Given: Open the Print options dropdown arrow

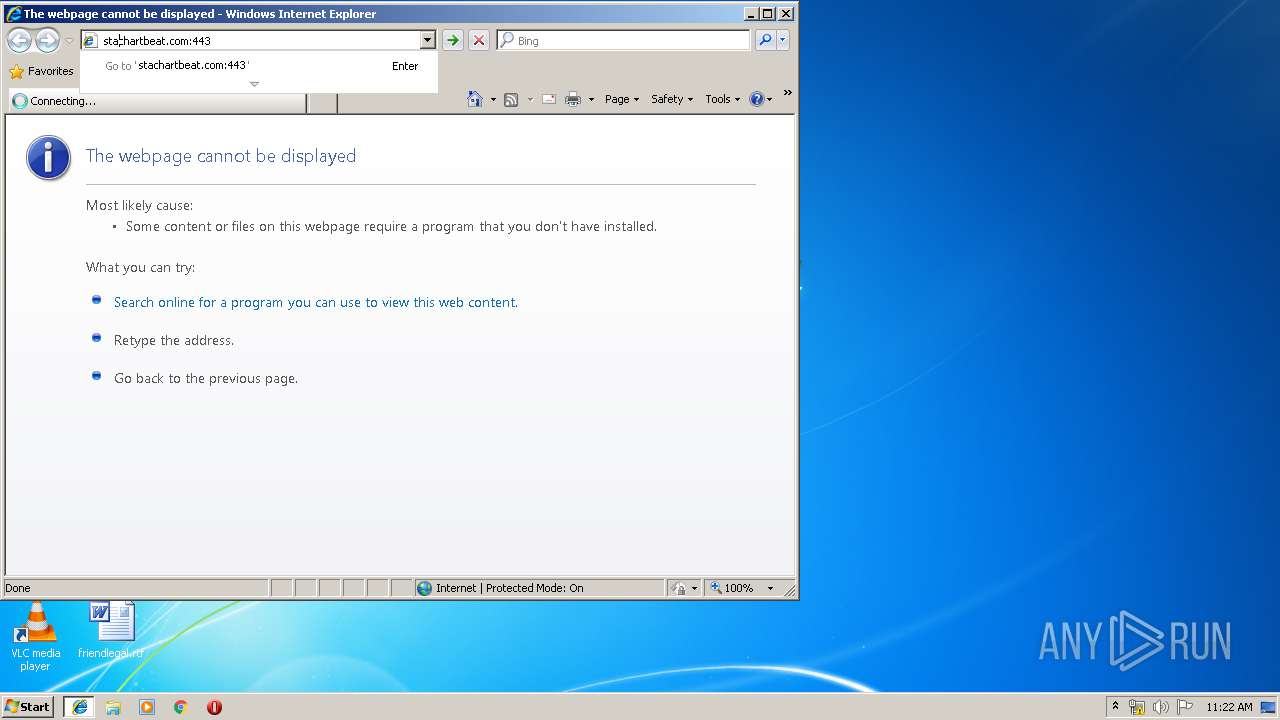Looking at the screenshot, I should pos(591,99).
